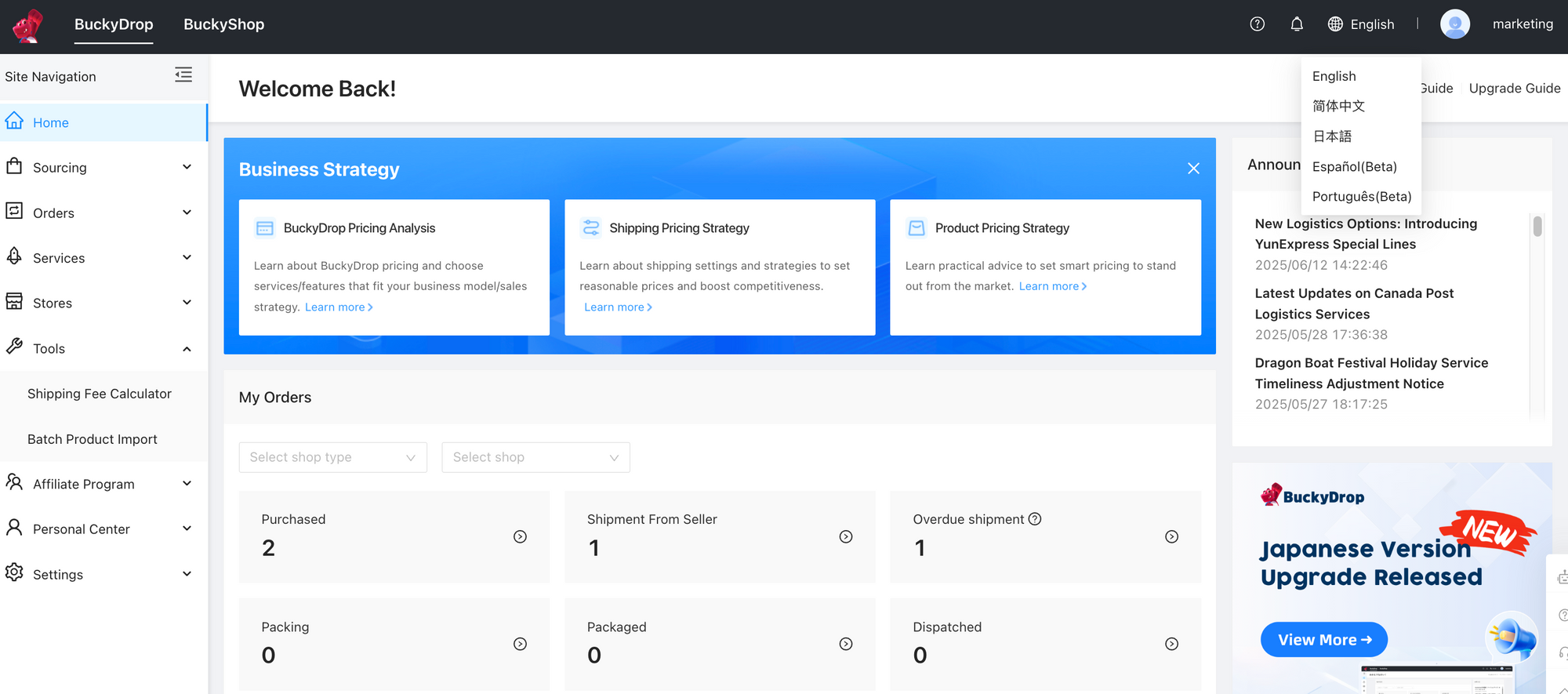The image size is (1568, 694).
Task: Open the Upgrade Guide link
Action: pyautogui.click(x=1515, y=88)
